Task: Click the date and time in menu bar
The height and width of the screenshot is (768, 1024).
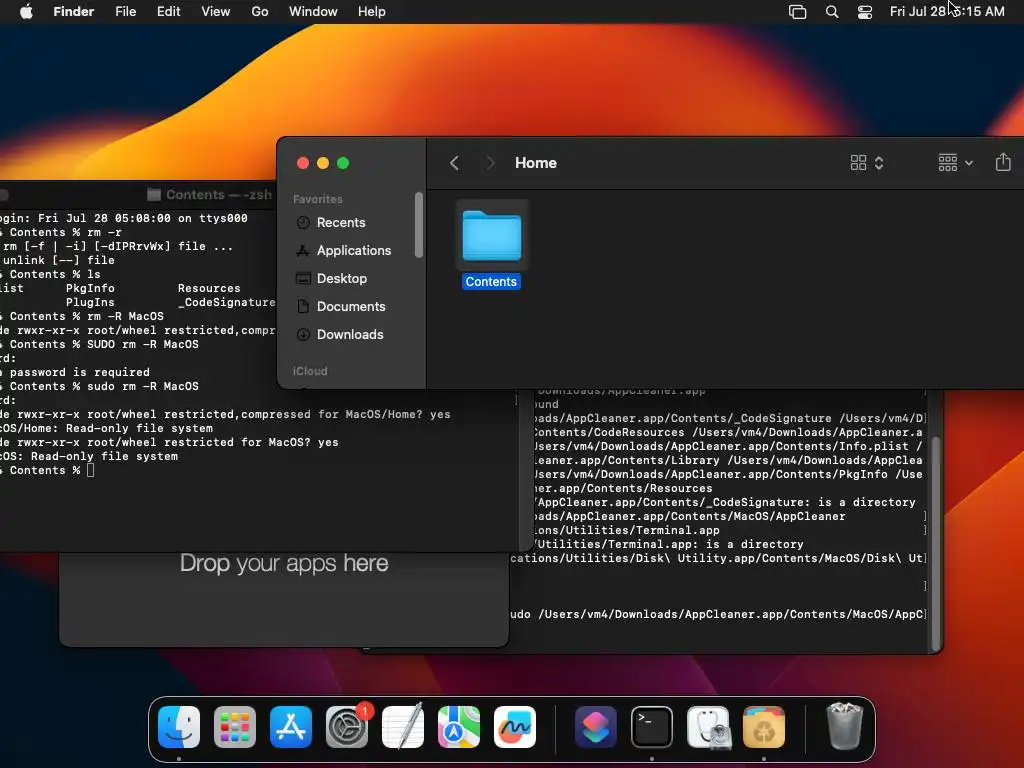Action: [x=947, y=12]
